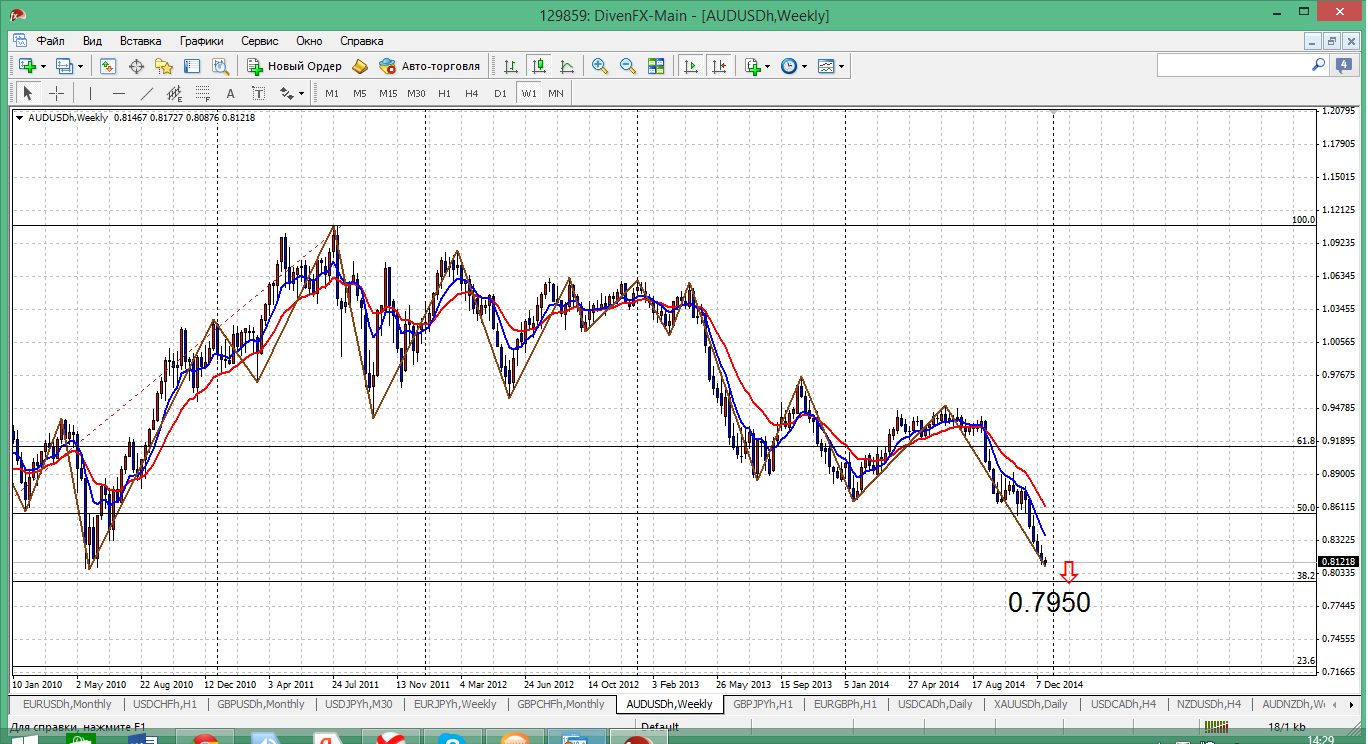
Task: Tile chart windows with the grid icon
Action: click(656, 66)
